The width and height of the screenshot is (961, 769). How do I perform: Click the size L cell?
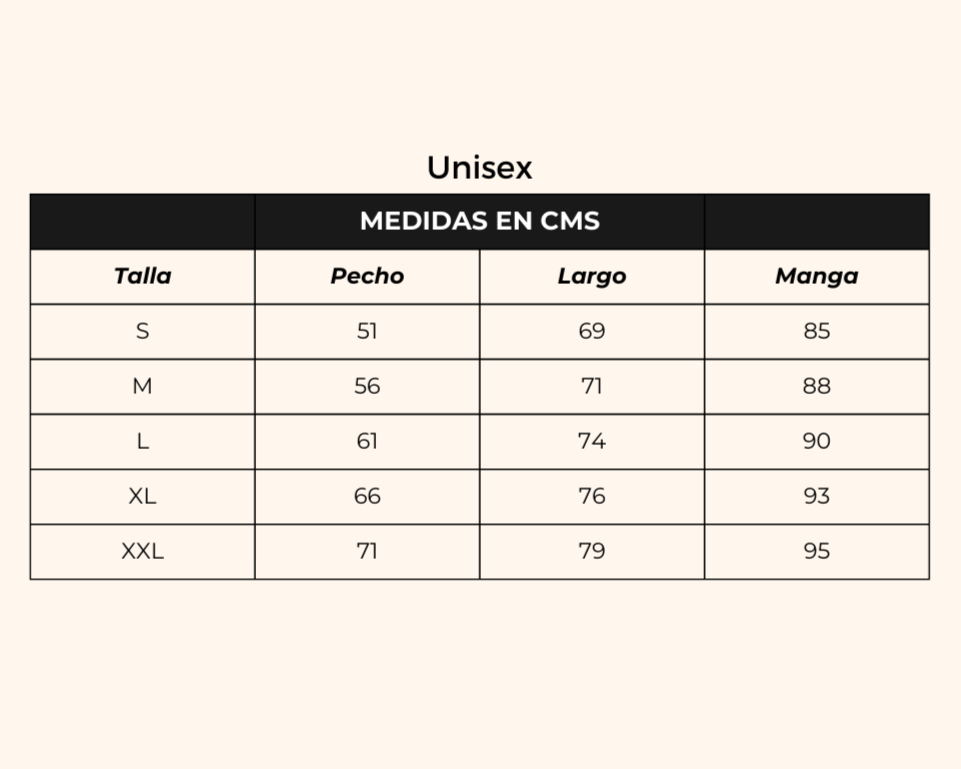(x=142, y=441)
